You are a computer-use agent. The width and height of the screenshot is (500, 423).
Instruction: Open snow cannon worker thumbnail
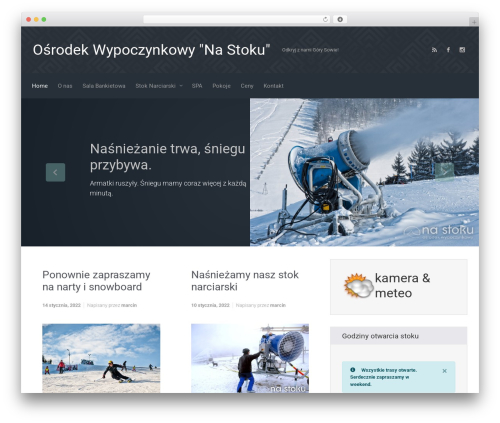250,358
